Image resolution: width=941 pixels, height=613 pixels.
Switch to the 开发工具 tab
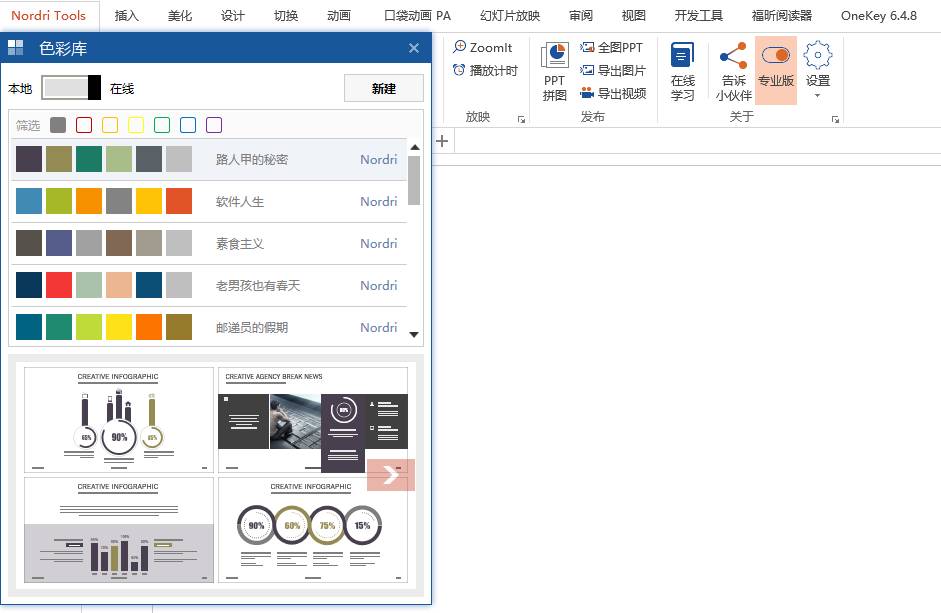point(698,16)
